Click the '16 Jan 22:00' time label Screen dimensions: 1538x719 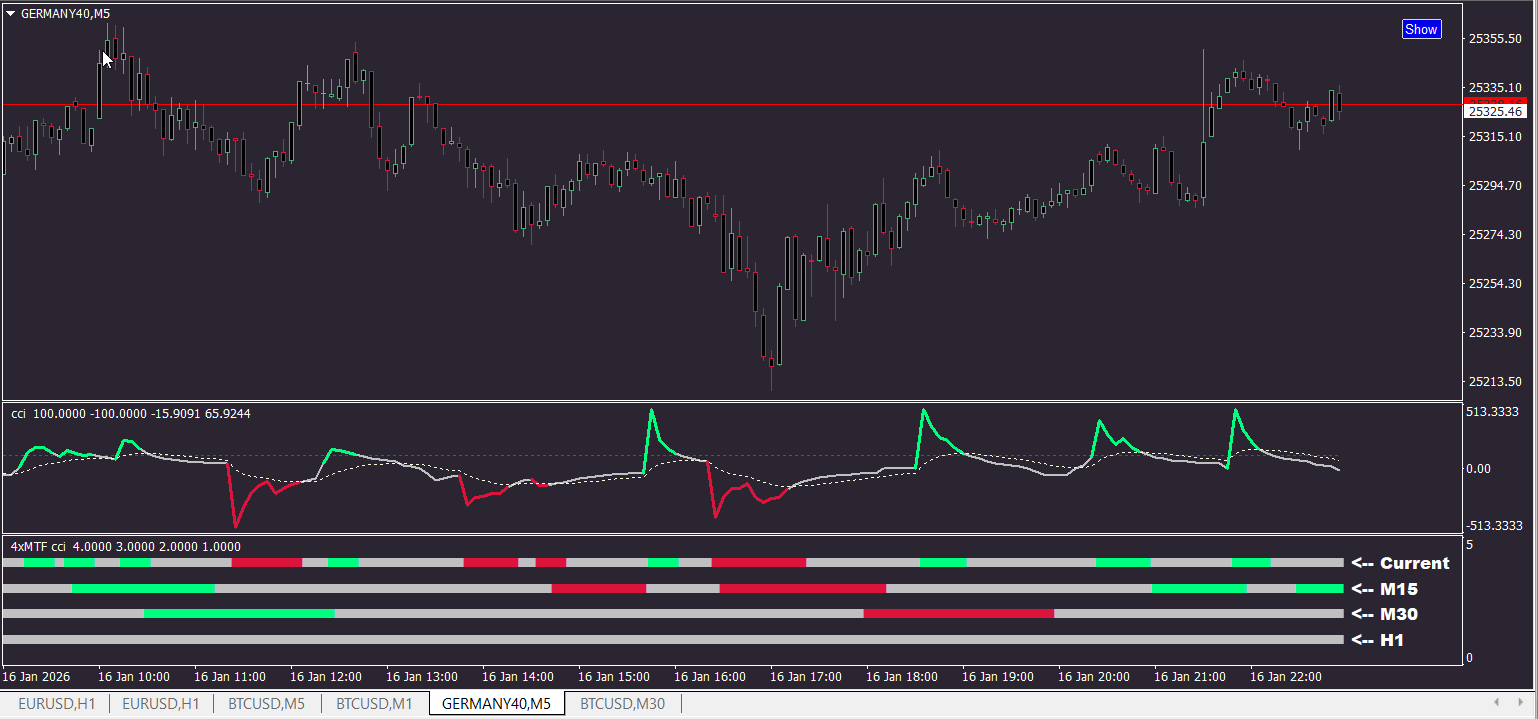1286,677
